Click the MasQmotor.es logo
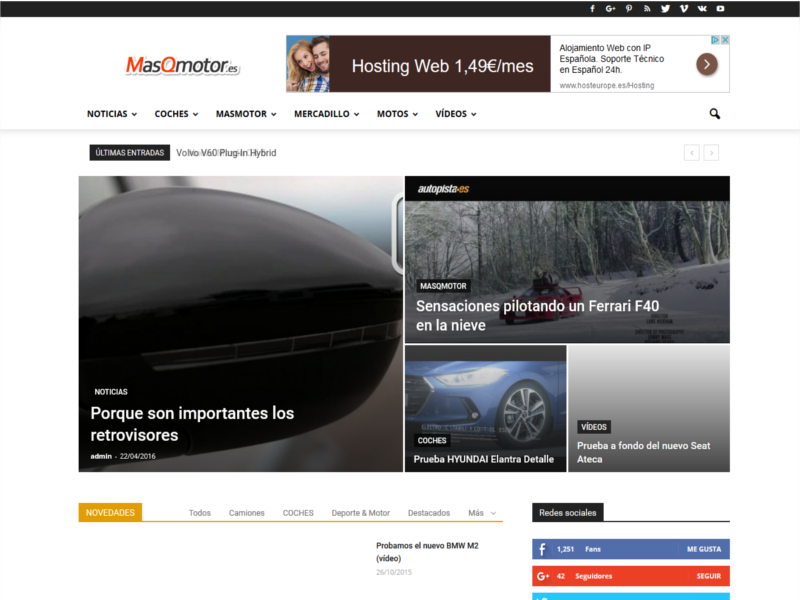This screenshot has width=800, height=600. (x=182, y=65)
